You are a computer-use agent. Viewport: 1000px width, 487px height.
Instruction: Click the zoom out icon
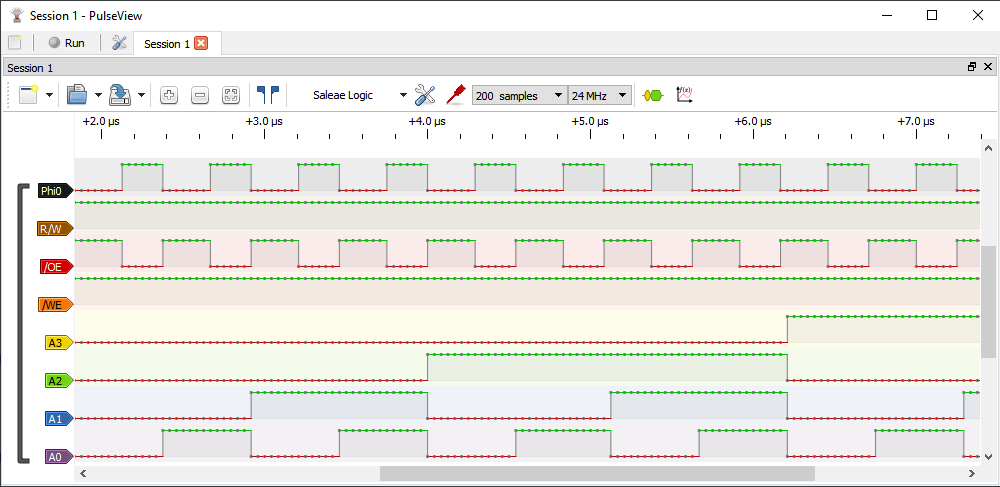(200, 95)
